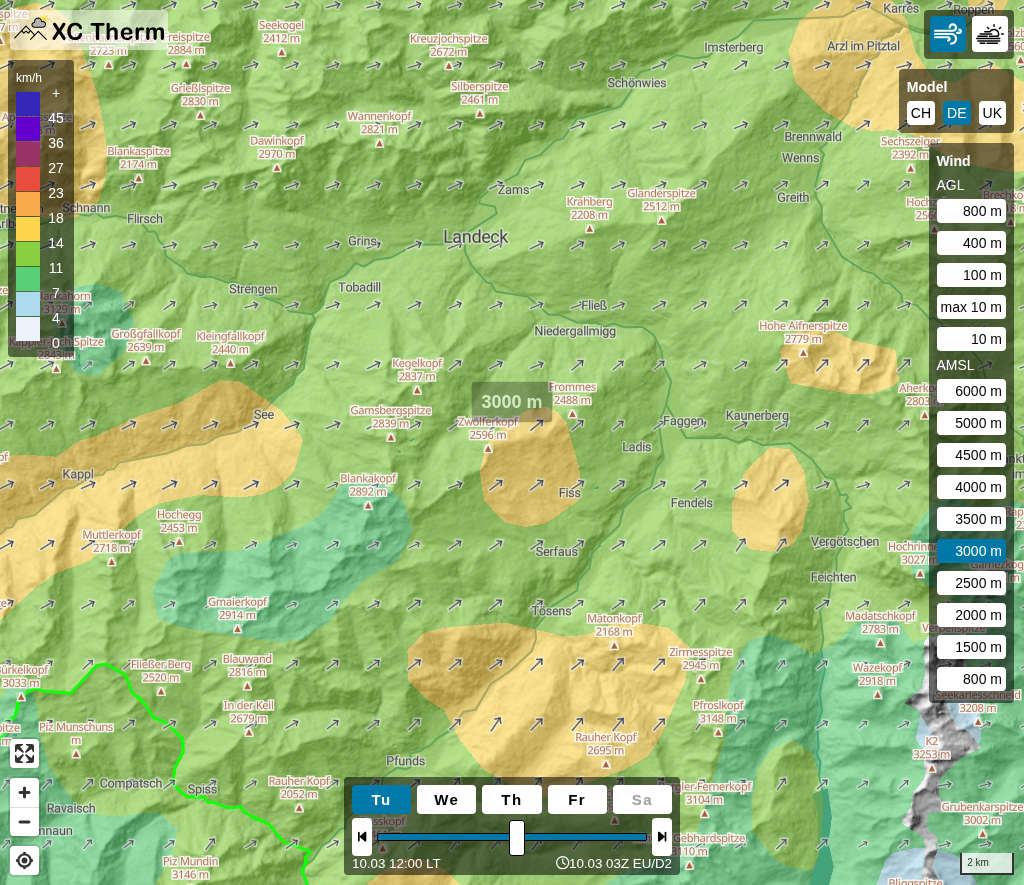Click the XC Therm logo

click(x=89, y=30)
